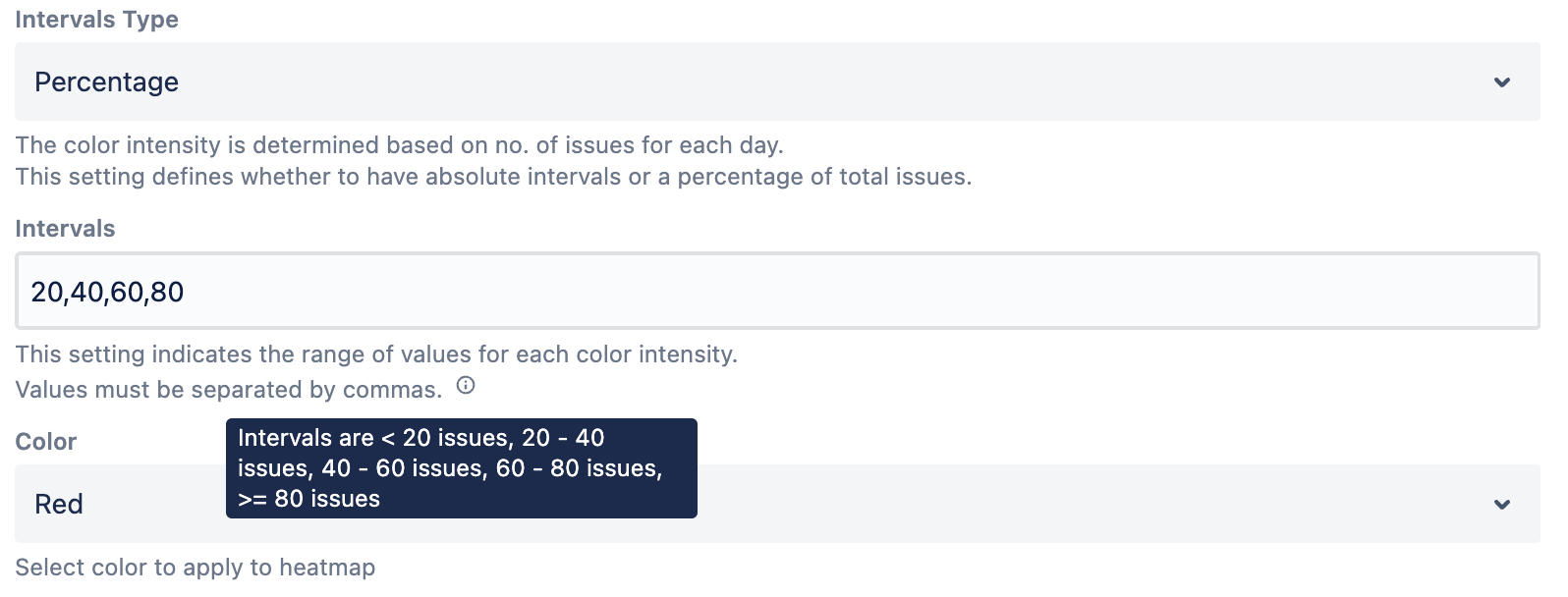Click the info icon beside commas hint
This screenshot has width=1568, height=597.
[x=466, y=386]
